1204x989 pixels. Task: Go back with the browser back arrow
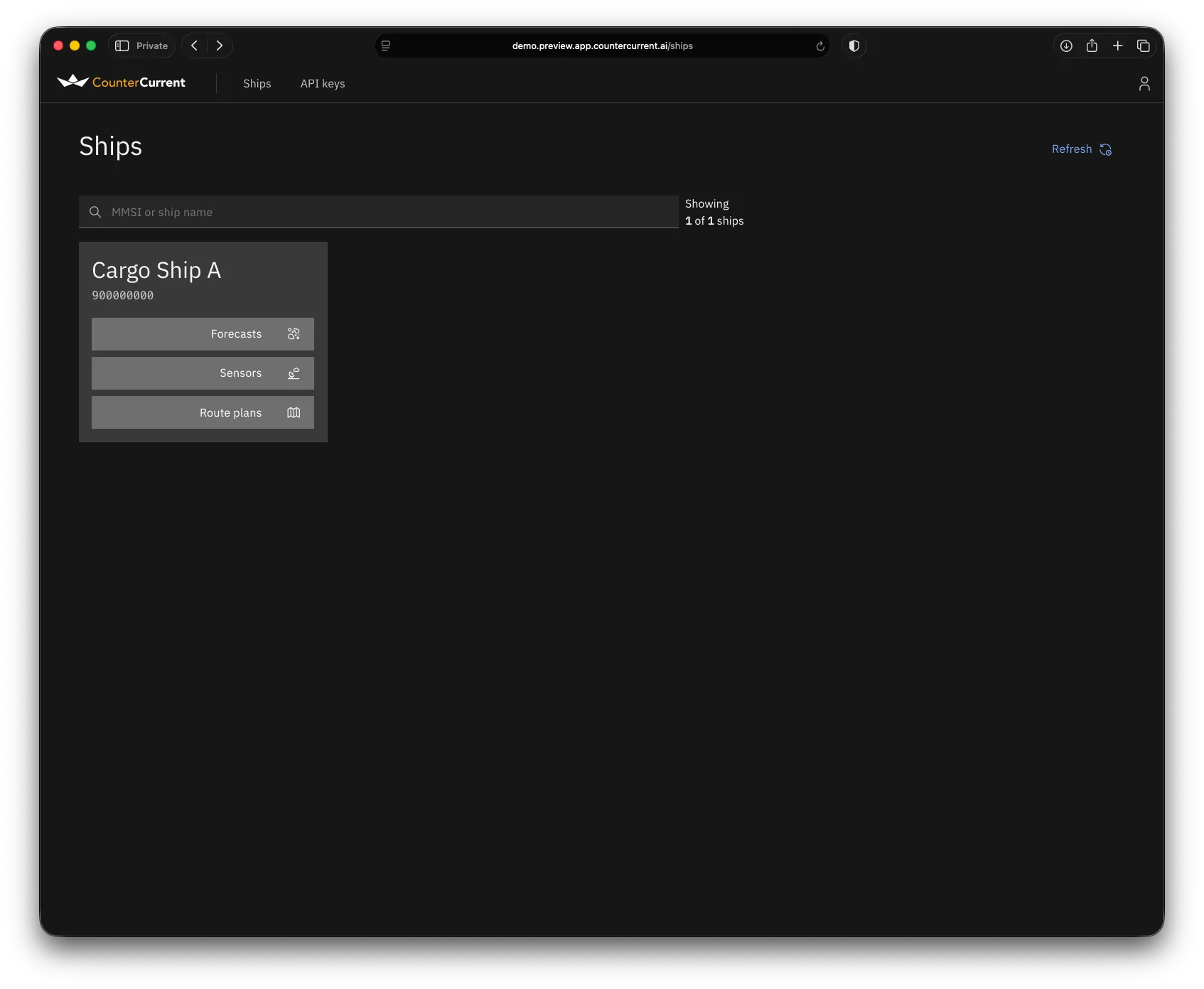click(194, 46)
